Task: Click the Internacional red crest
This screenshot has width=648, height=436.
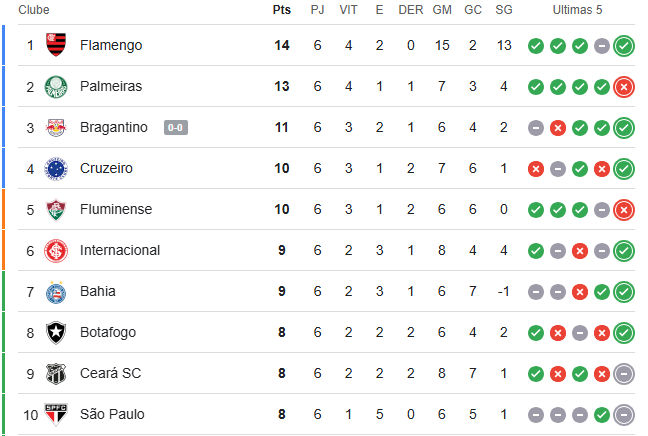Action: 56,250
